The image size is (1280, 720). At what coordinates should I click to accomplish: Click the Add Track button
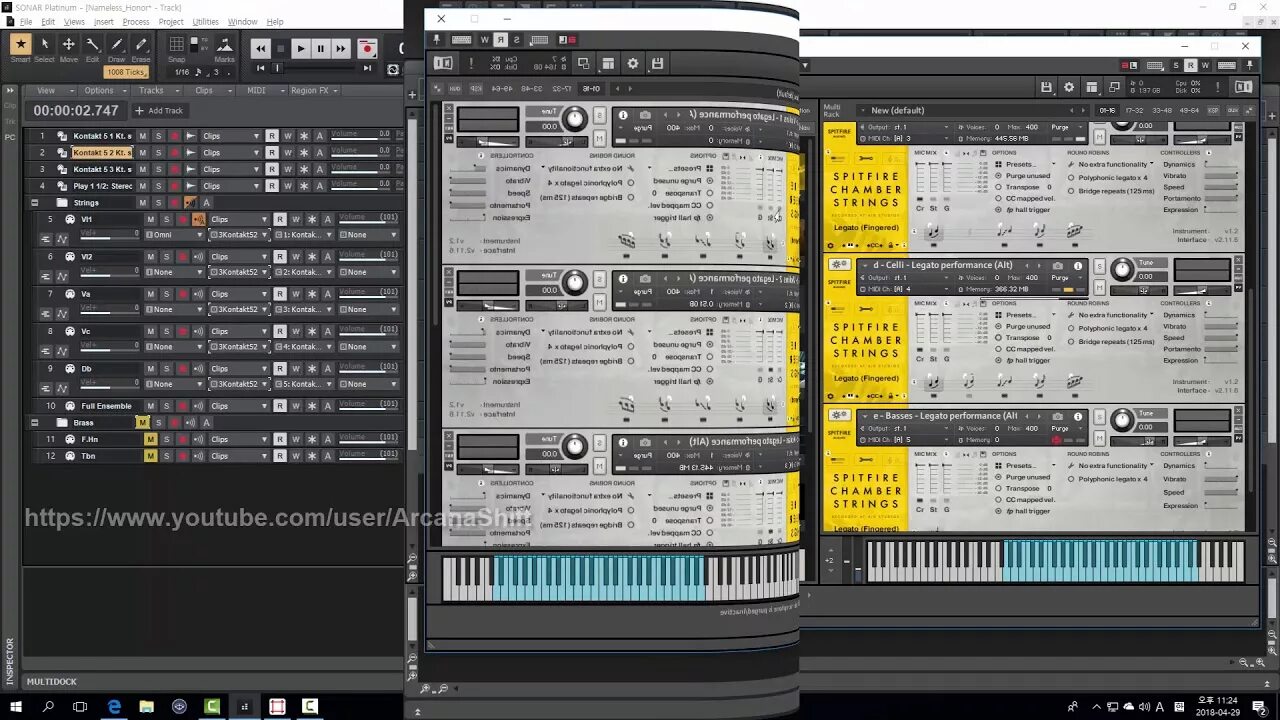[x=159, y=111]
